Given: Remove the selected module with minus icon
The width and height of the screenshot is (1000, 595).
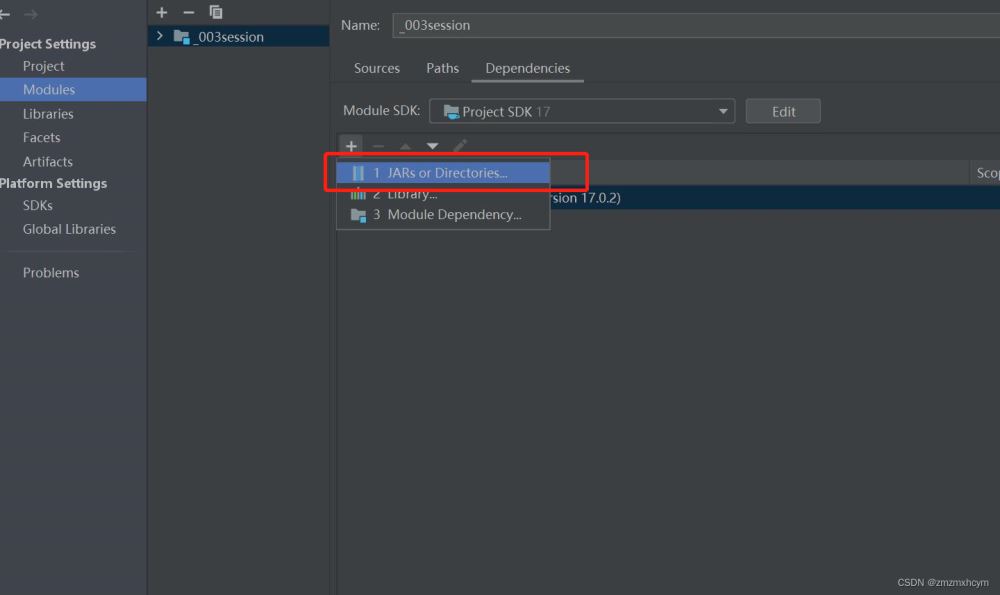Looking at the screenshot, I should coord(188,12).
